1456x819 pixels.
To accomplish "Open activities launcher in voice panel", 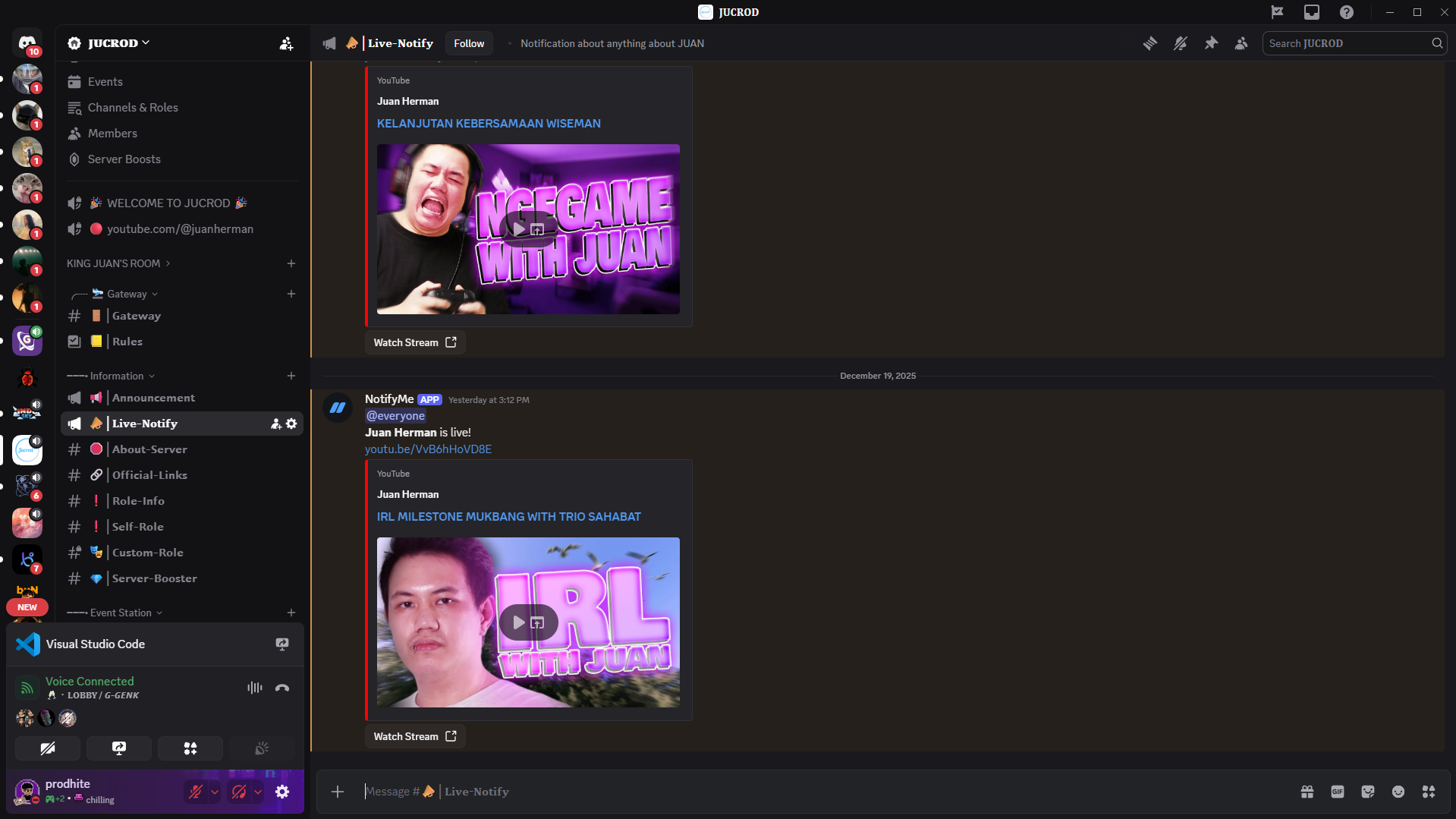I will click(190, 748).
